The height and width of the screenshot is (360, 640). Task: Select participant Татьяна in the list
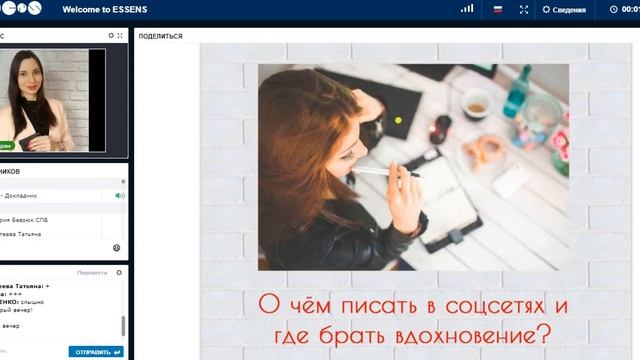coord(20,234)
